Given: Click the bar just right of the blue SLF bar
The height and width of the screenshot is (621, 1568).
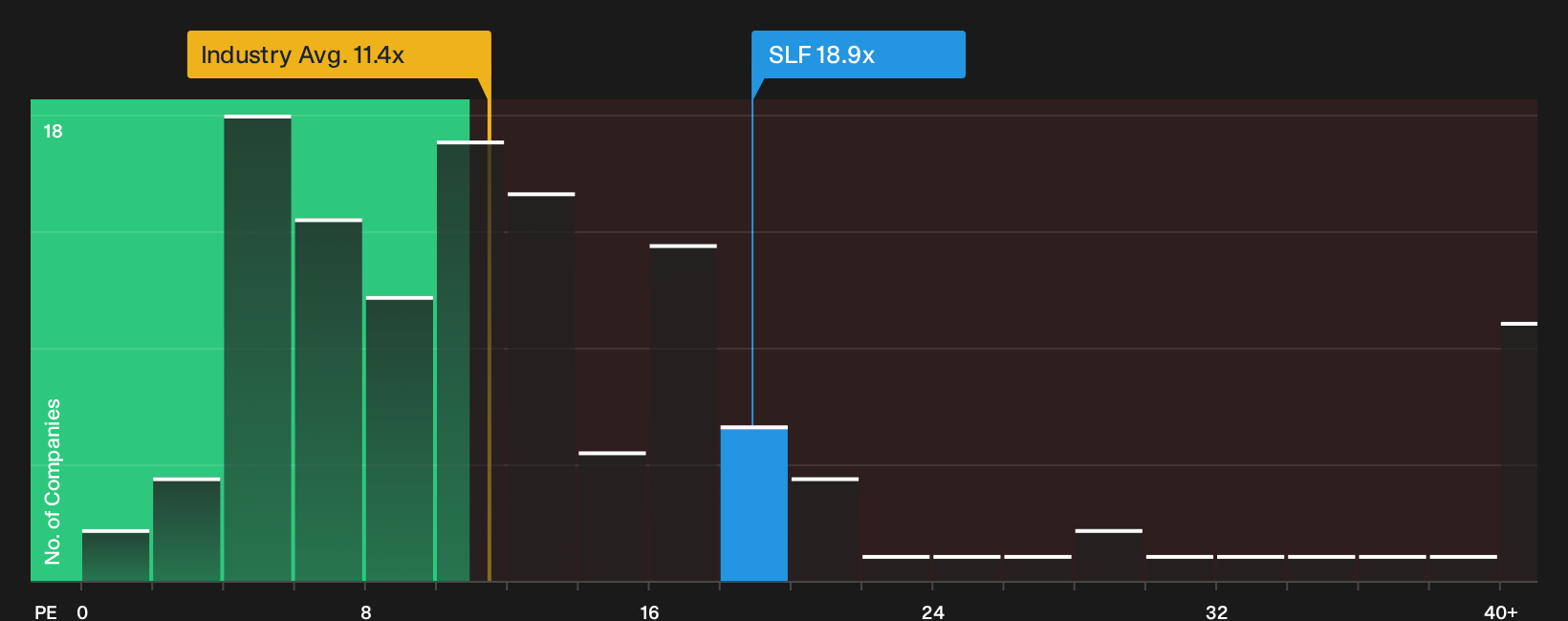Looking at the screenshot, I should click(x=825, y=529).
